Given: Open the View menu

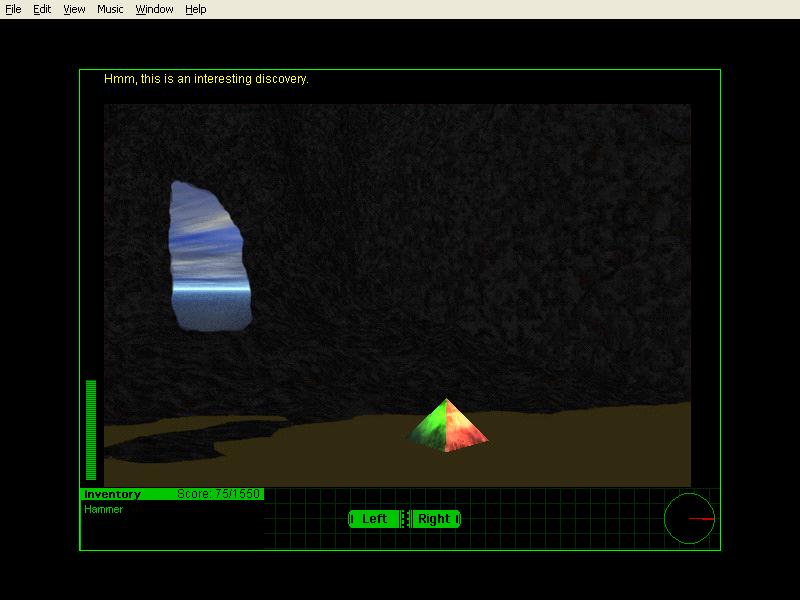Looking at the screenshot, I should 73,9.
